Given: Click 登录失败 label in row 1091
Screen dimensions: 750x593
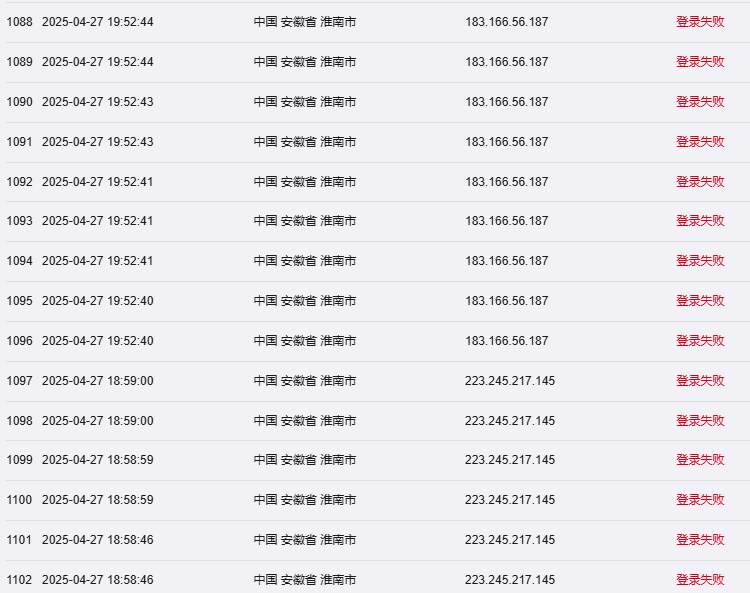Looking at the screenshot, I should coord(700,142).
